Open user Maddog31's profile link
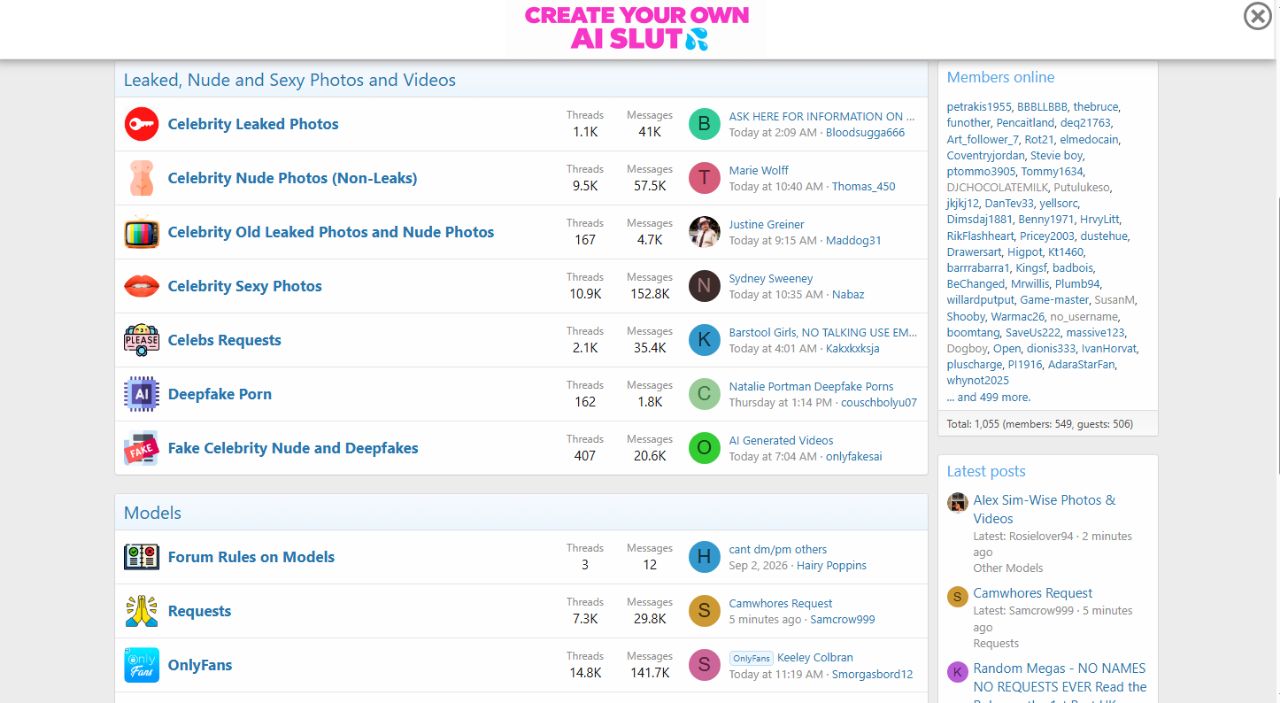Screen dimensions: 1280x703 [x=854, y=240]
